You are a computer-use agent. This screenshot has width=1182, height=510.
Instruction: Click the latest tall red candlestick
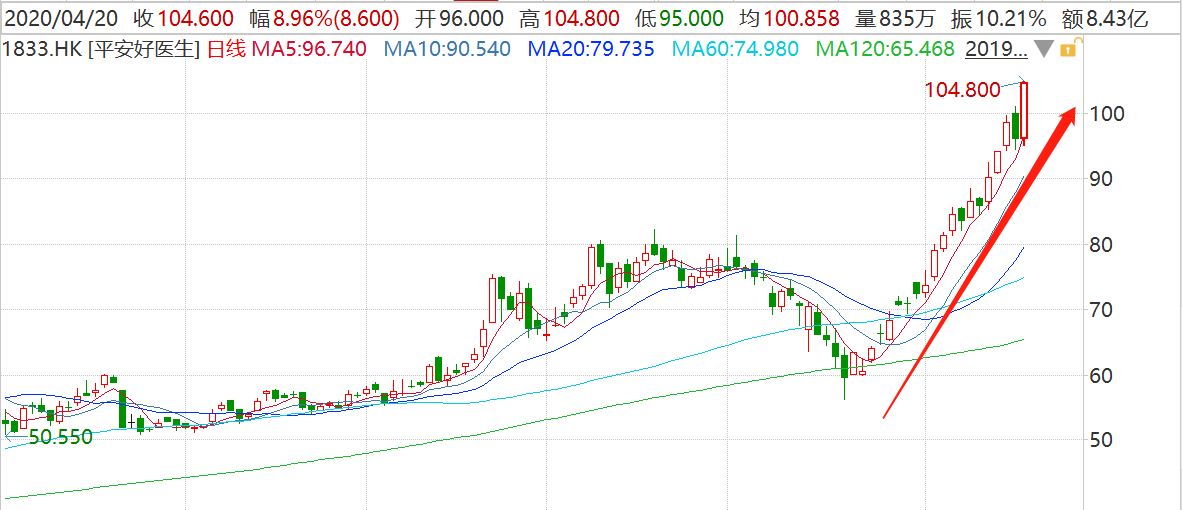[1024, 115]
